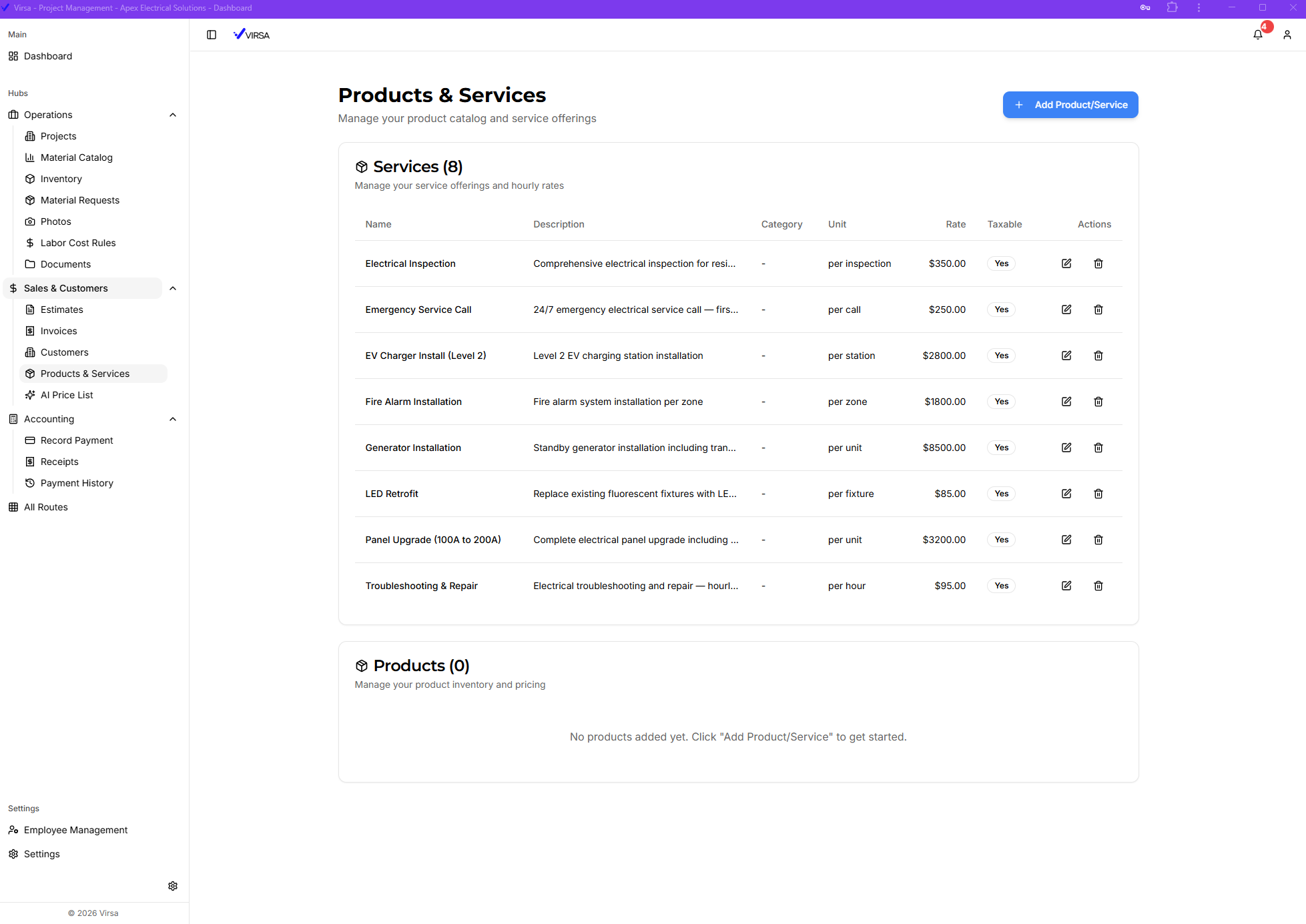This screenshot has width=1306, height=924.
Task: Collapse the Sales & Customers section
Action: pos(173,288)
